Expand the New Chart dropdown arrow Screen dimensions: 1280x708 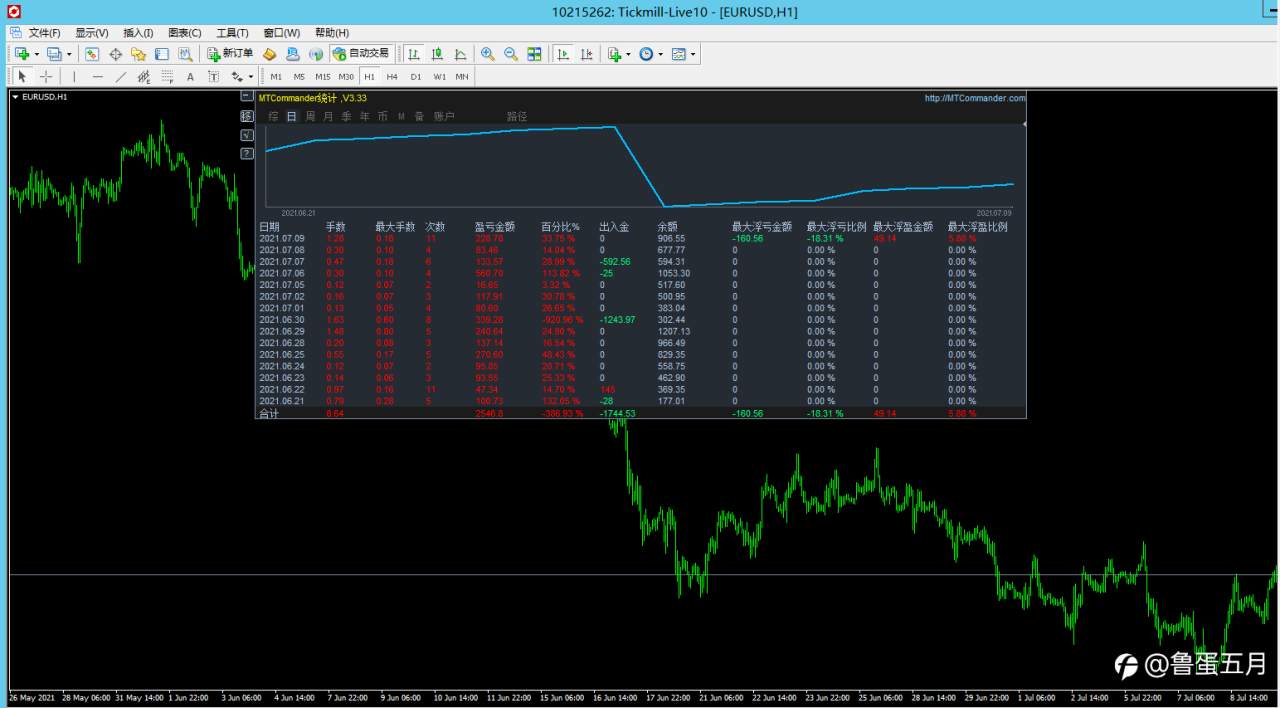tap(37, 54)
